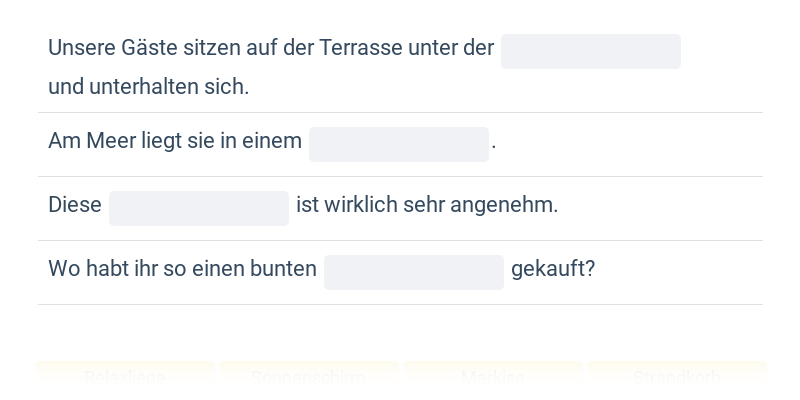The width and height of the screenshot is (800, 400).
Task: Click the blank after "unter der"
Action: pyautogui.click(x=590, y=51)
